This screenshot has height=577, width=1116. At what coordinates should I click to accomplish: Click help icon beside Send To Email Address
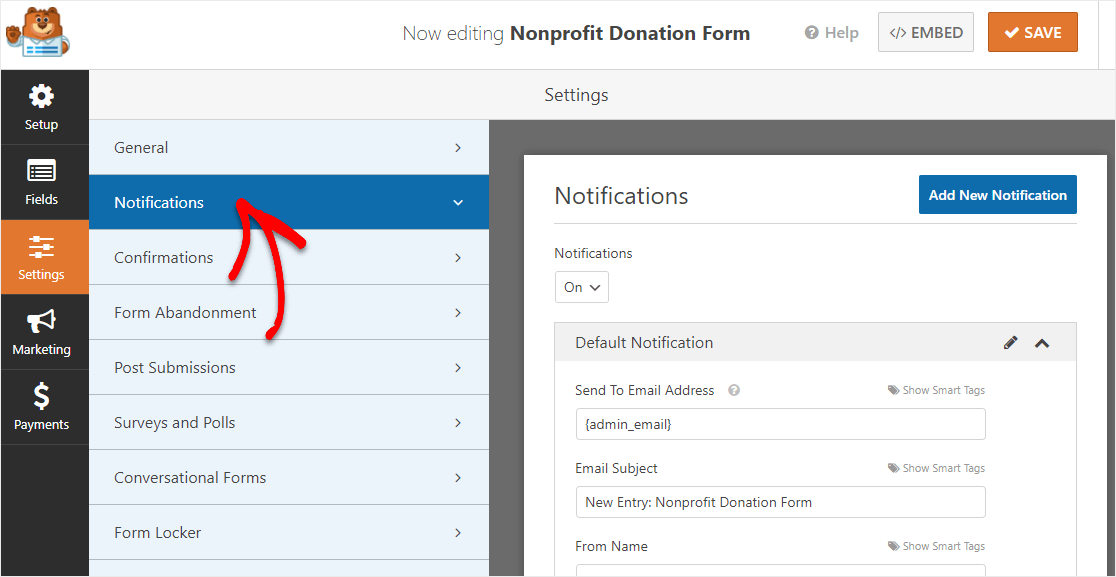pyautogui.click(x=734, y=391)
